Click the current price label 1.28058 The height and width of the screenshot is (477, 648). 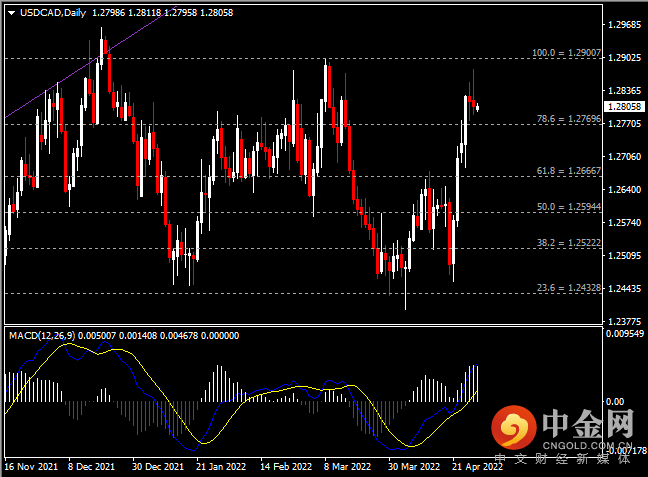[624, 107]
